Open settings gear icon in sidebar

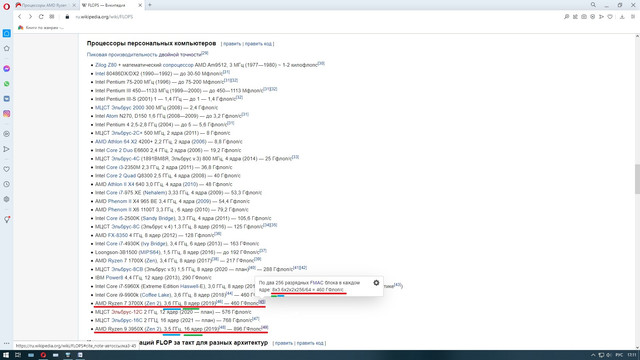click(7, 199)
